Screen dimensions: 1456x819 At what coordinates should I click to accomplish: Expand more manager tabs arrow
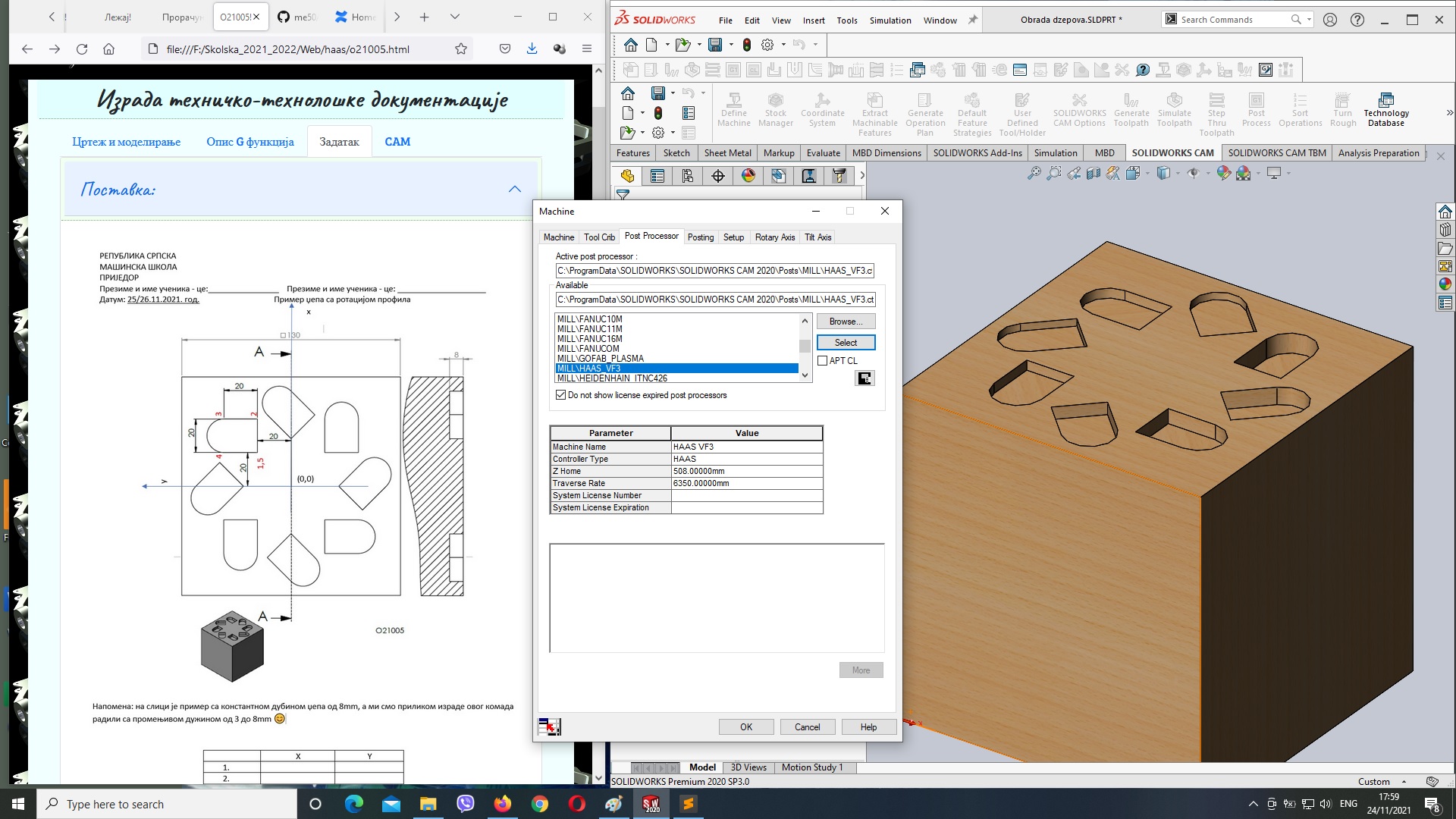861,176
